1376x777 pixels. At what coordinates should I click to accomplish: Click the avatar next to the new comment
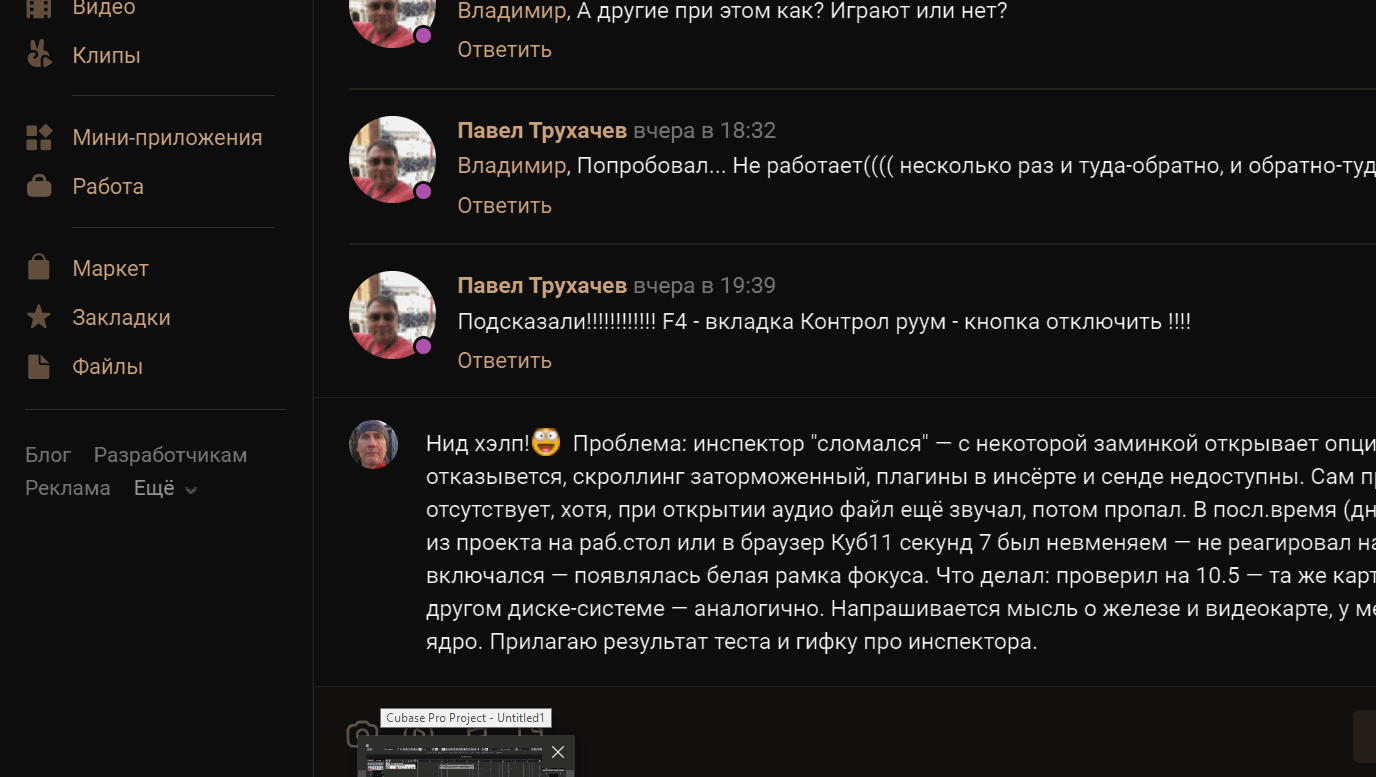coord(373,444)
